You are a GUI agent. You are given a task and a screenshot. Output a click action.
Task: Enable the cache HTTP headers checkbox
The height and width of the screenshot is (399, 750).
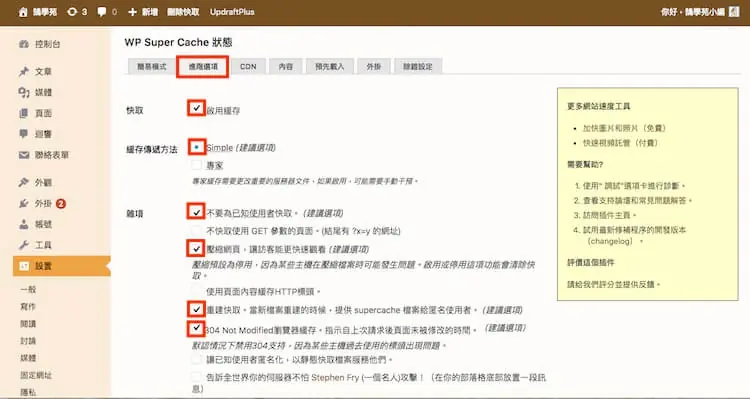[196, 290]
